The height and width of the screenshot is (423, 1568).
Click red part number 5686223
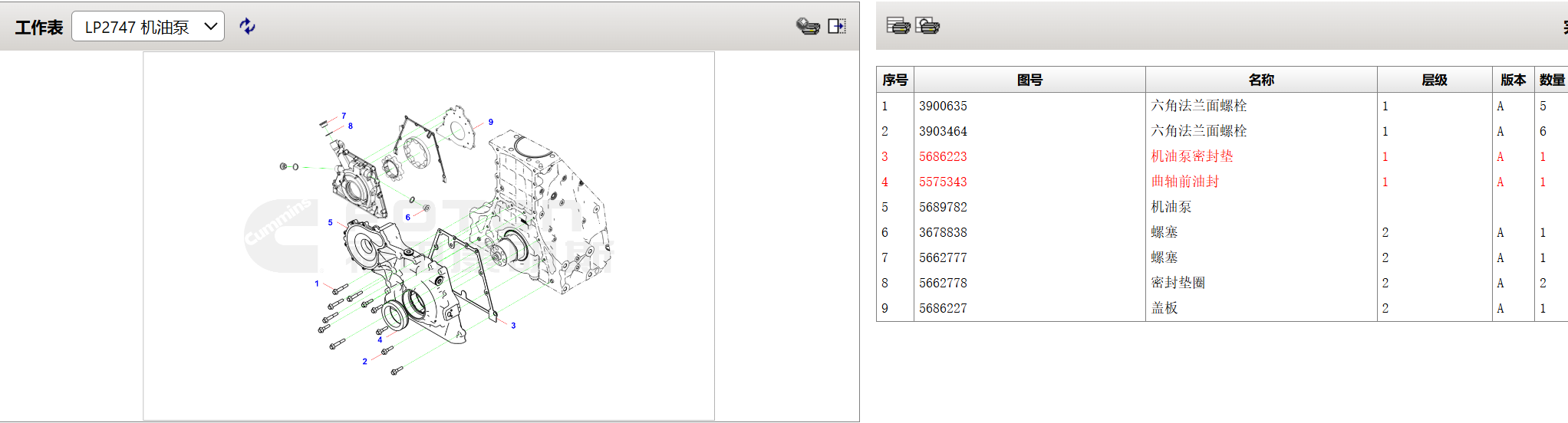tap(943, 156)
